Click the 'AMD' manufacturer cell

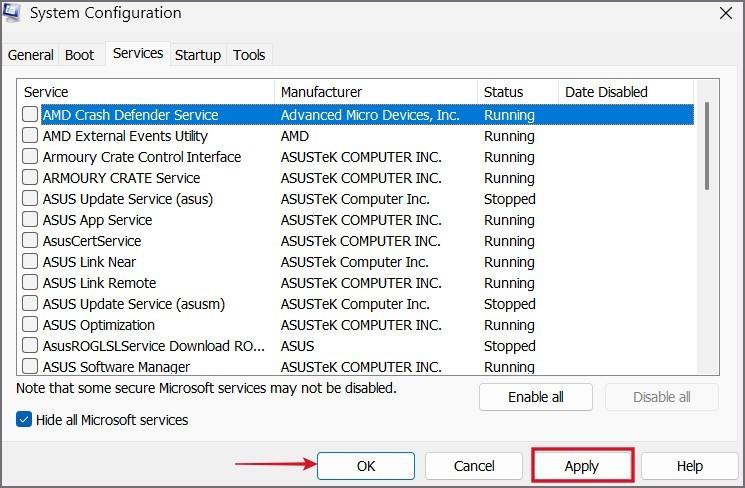(x=295, y=136)
